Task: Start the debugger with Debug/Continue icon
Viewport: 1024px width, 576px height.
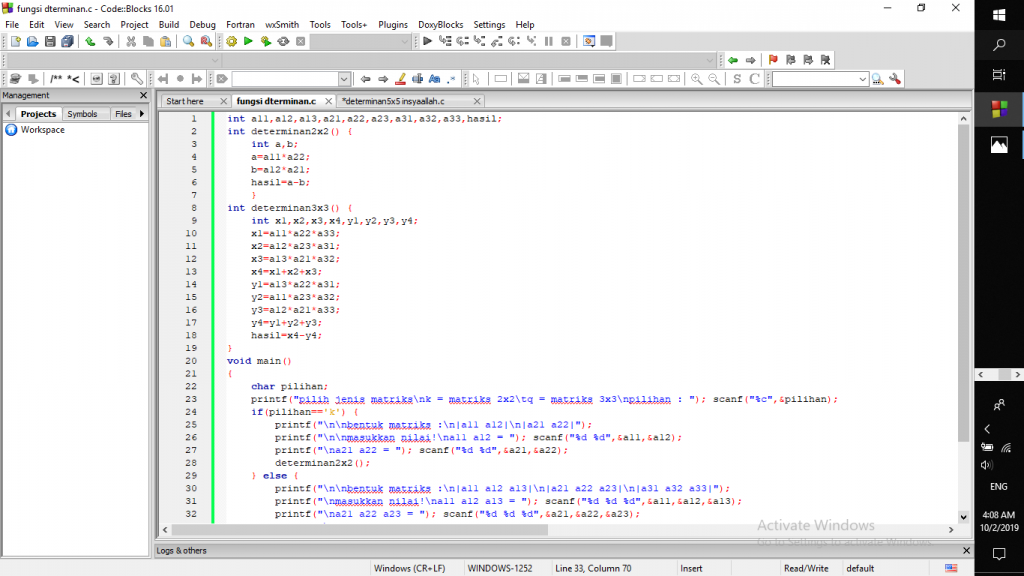Action: [x=428, y=42]
